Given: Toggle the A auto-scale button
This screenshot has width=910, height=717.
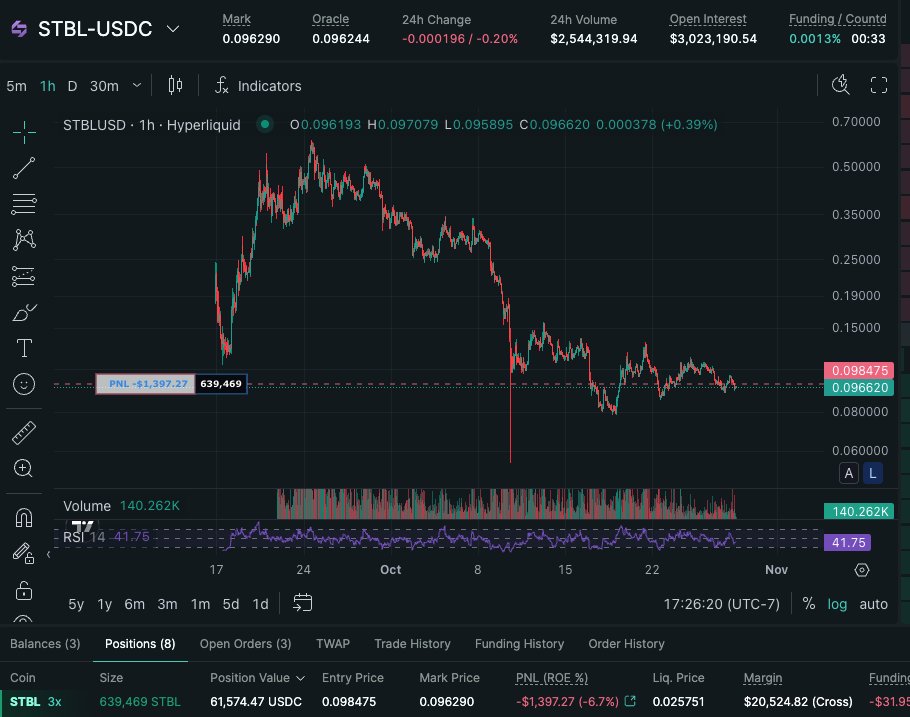Looking at the screenshot, I should [848, 473].
